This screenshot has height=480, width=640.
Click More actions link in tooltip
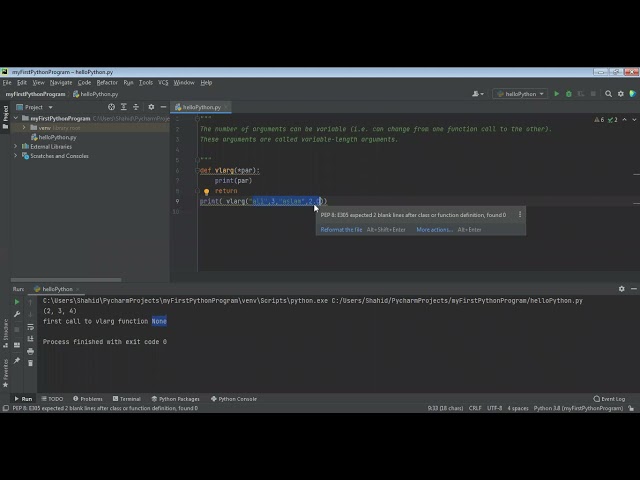click(x=435, y=229)
